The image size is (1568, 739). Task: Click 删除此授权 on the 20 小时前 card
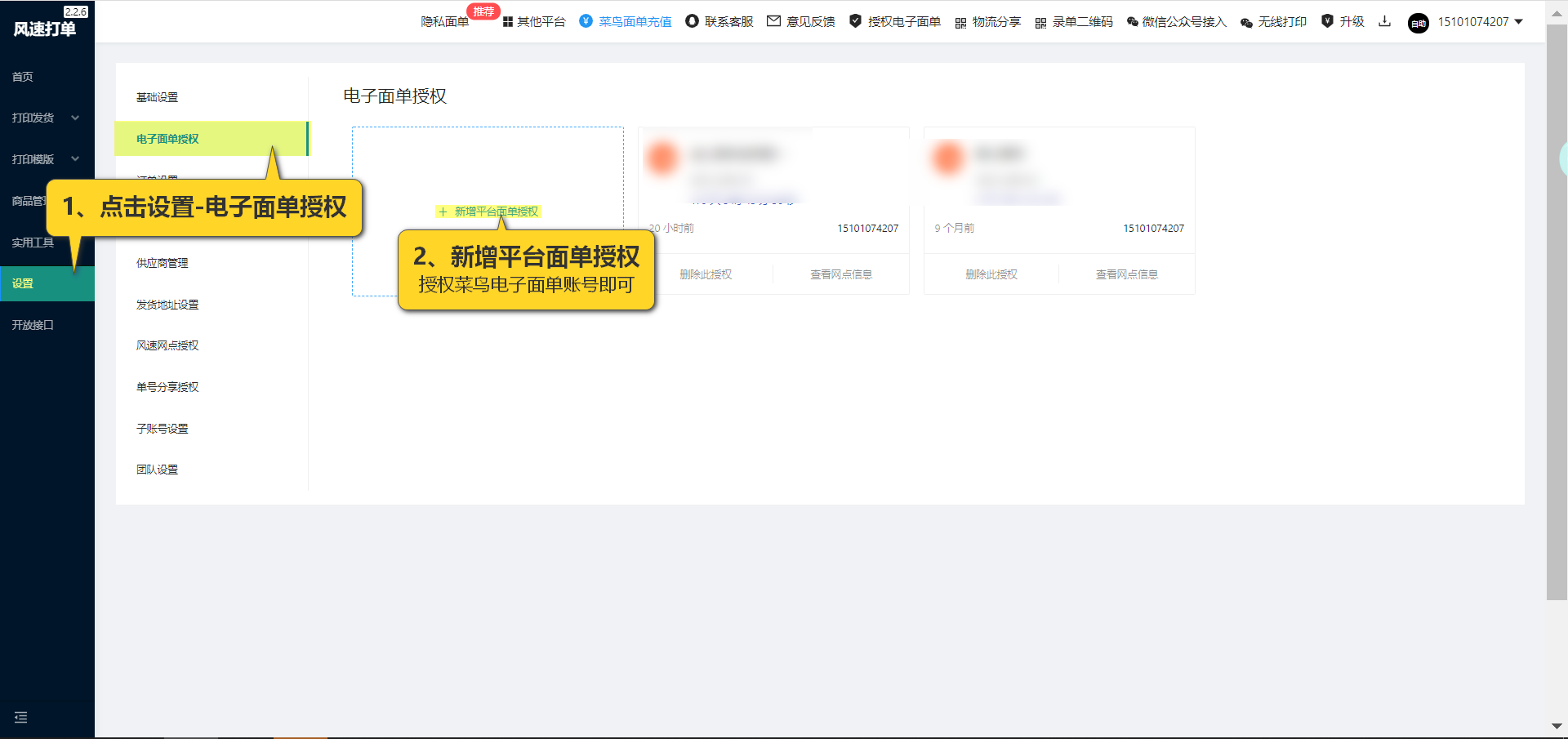pos(706,274)
